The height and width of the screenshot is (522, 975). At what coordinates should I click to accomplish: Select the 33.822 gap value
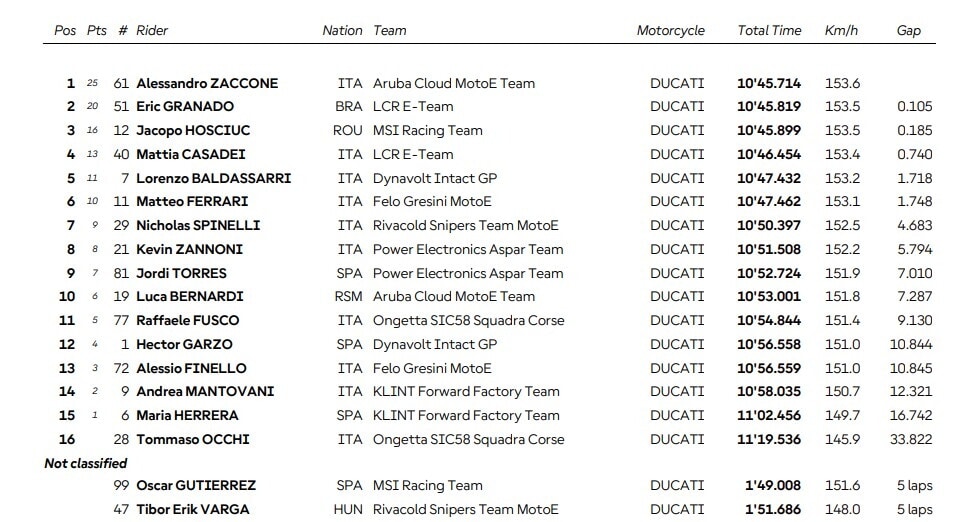(913, 440)
